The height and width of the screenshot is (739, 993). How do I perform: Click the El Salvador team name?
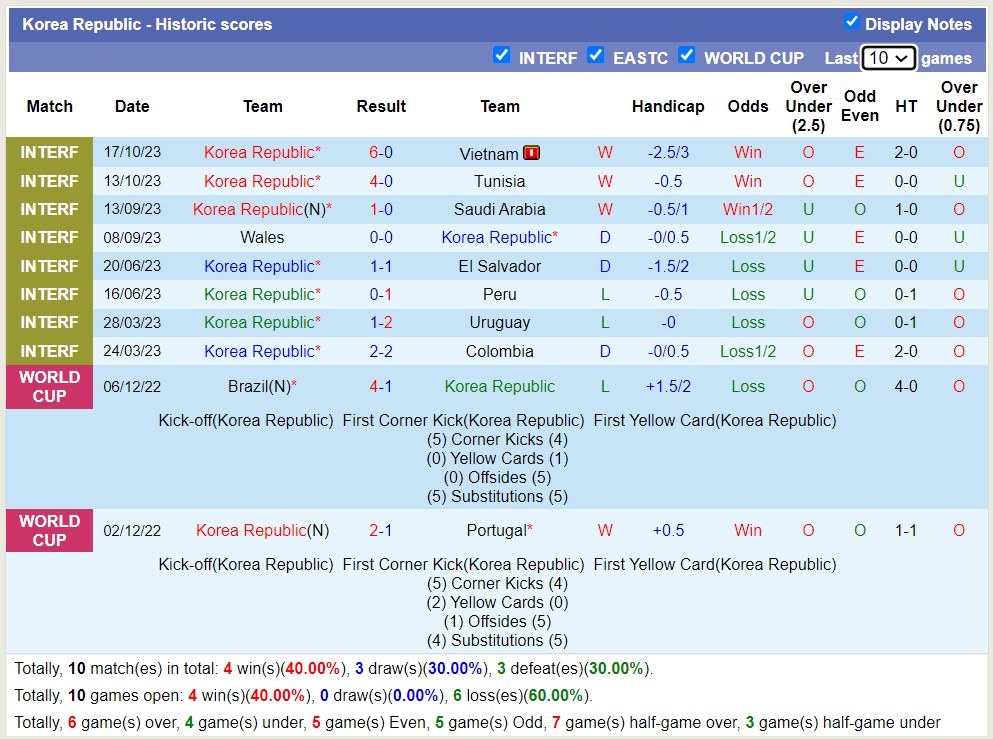click(499, 266)
